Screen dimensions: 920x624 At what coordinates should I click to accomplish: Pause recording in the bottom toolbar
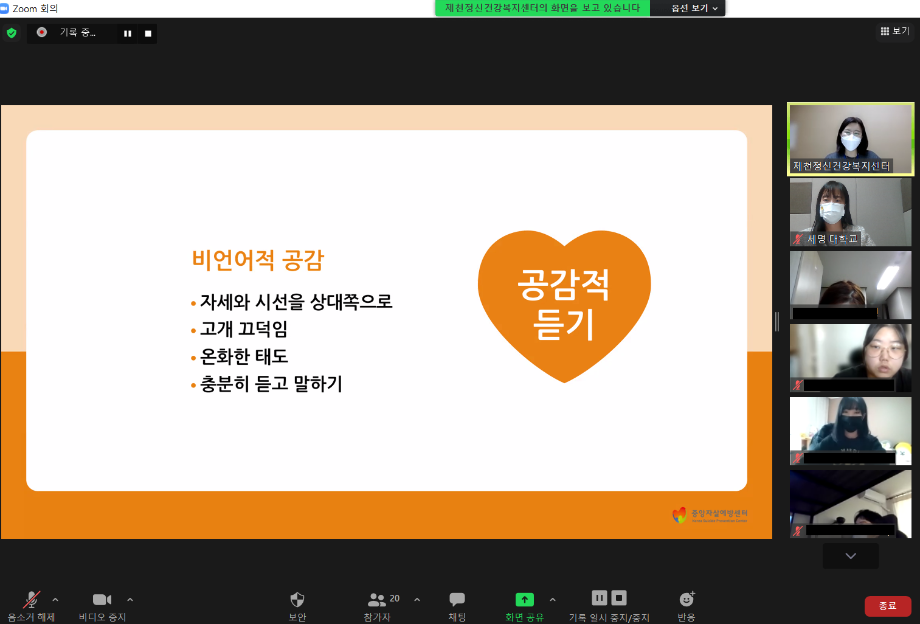[x=599, y=598]
